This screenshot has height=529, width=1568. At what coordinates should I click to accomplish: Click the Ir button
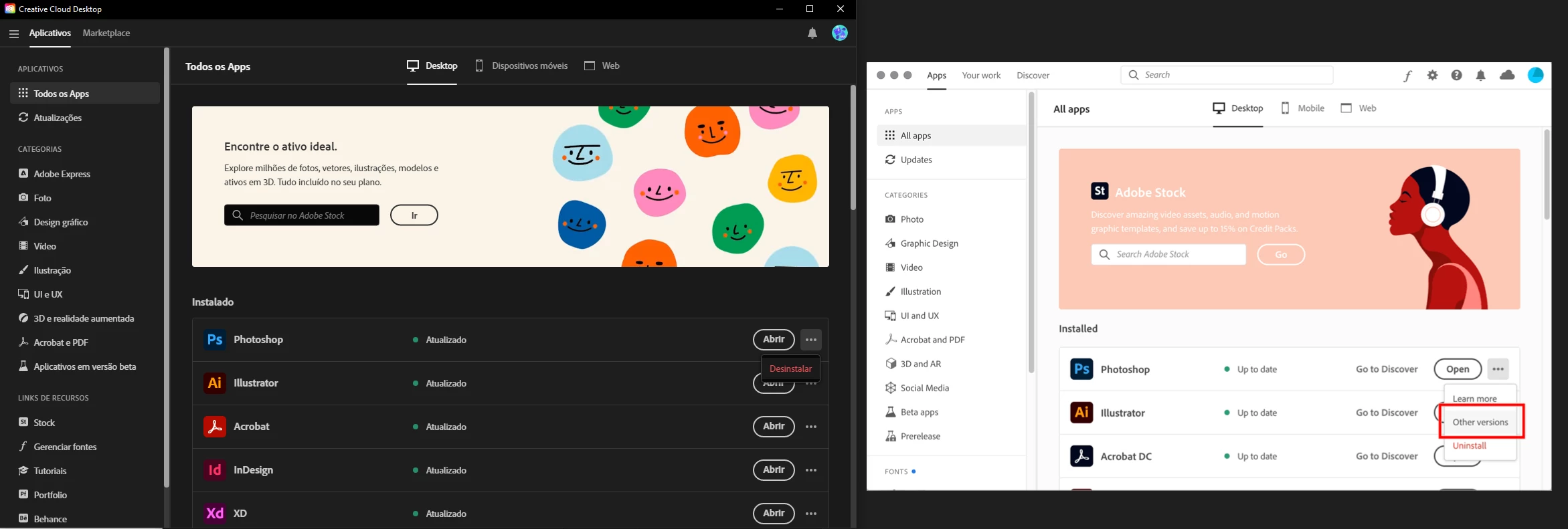point(414,215)
